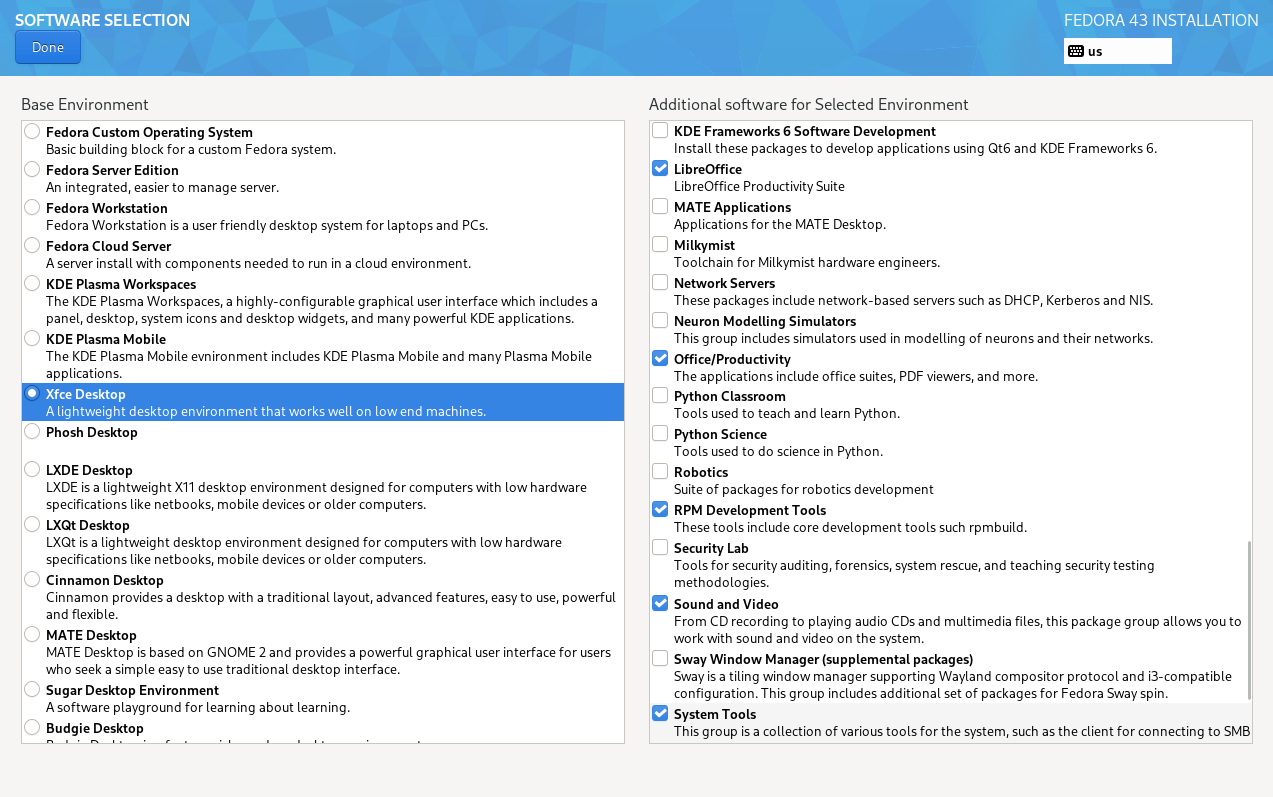Uncheck the LibreOffice checkbox
Viewport: 1273px width, 797px height.
(x=660, y=169)
